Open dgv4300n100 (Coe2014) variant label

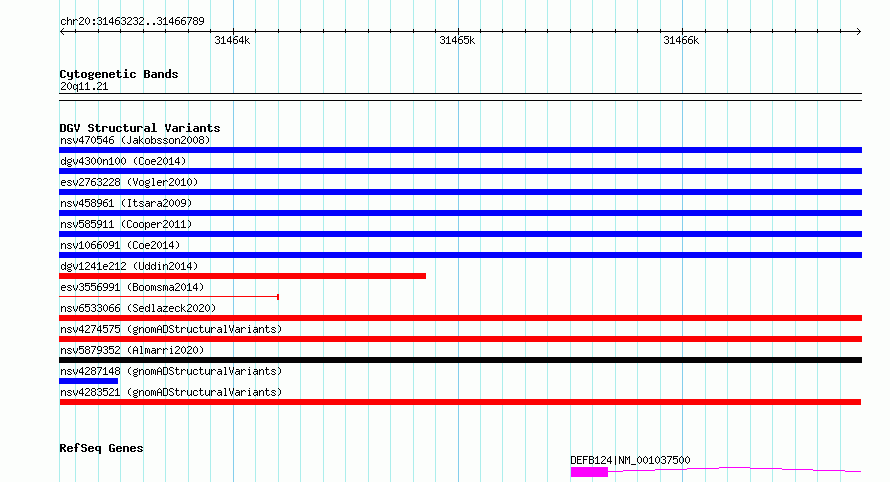(x=123, y=161)
